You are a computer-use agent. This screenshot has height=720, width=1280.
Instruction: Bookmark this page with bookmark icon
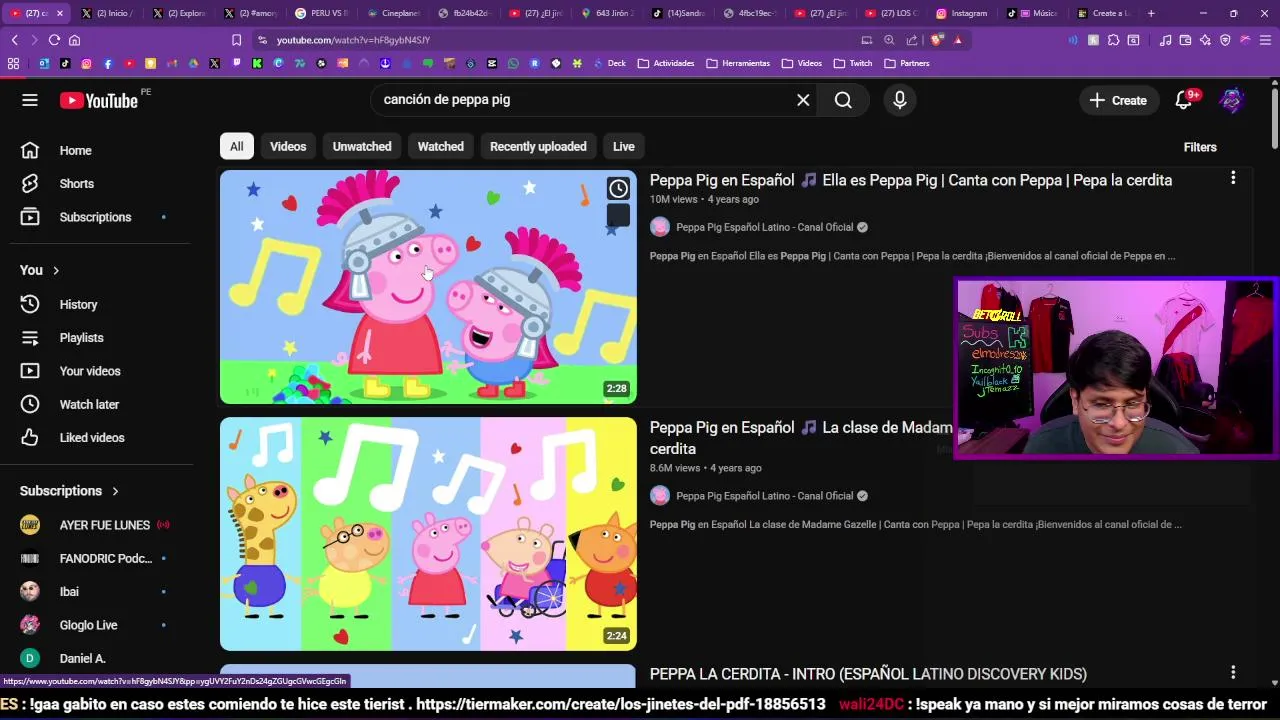[236, 40]
